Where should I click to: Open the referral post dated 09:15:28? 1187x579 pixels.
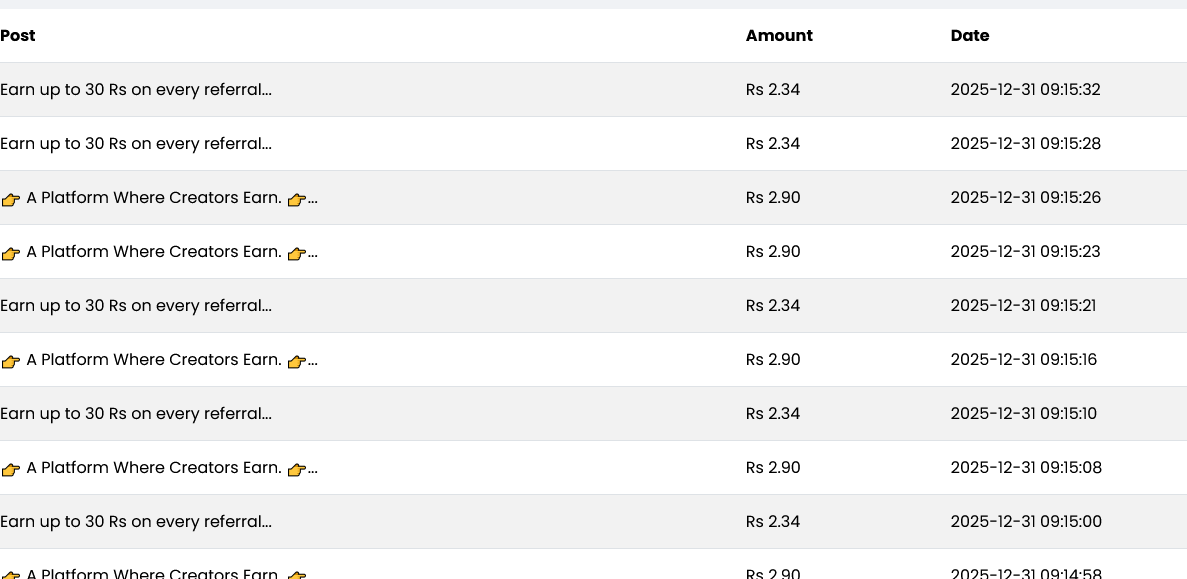pyautogui.click(x=136, y=144)
